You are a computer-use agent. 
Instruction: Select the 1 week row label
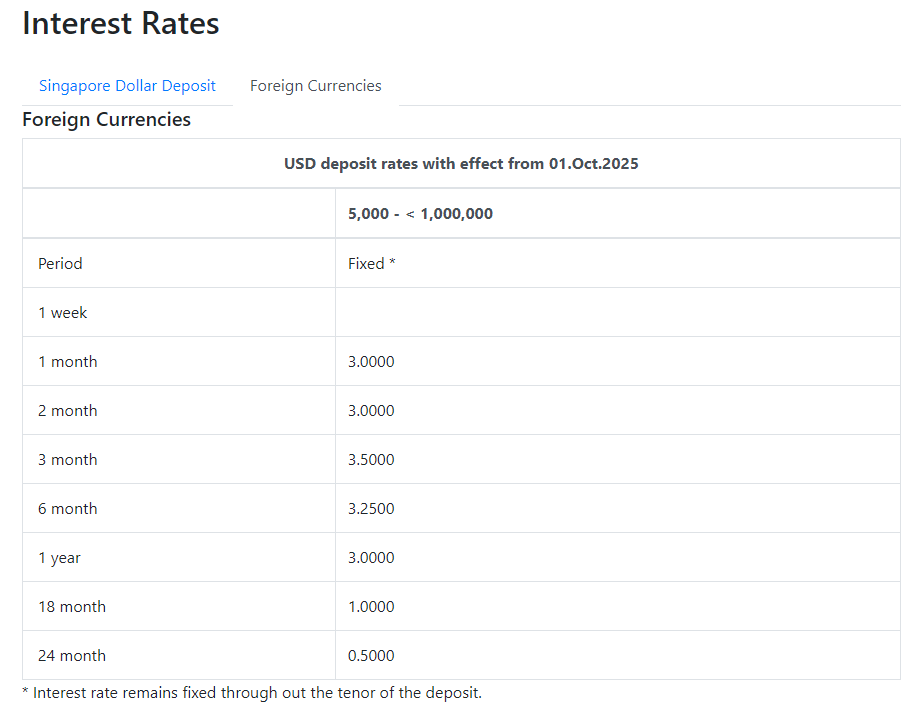pyautogui.click(x=63, y=313)
